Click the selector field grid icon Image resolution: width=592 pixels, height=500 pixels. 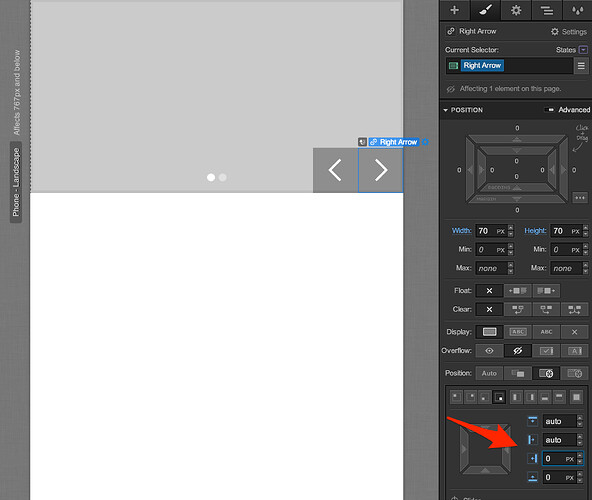coord(453,66)
